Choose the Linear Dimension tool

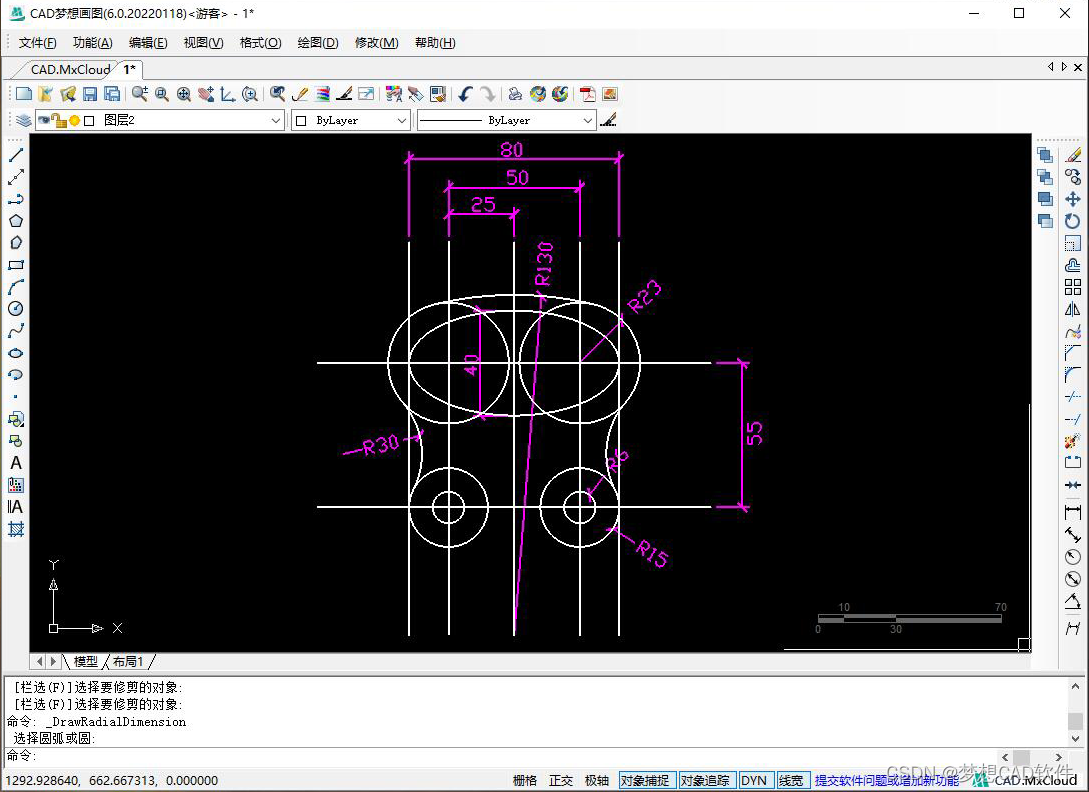point(1073,513)
